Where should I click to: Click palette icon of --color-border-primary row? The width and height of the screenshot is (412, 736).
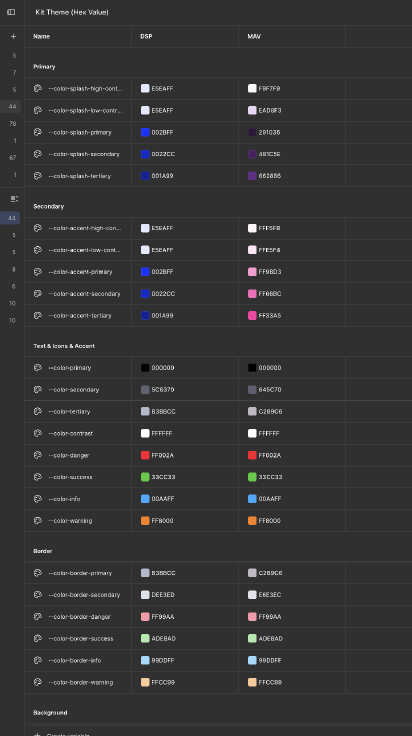(38, 573)
